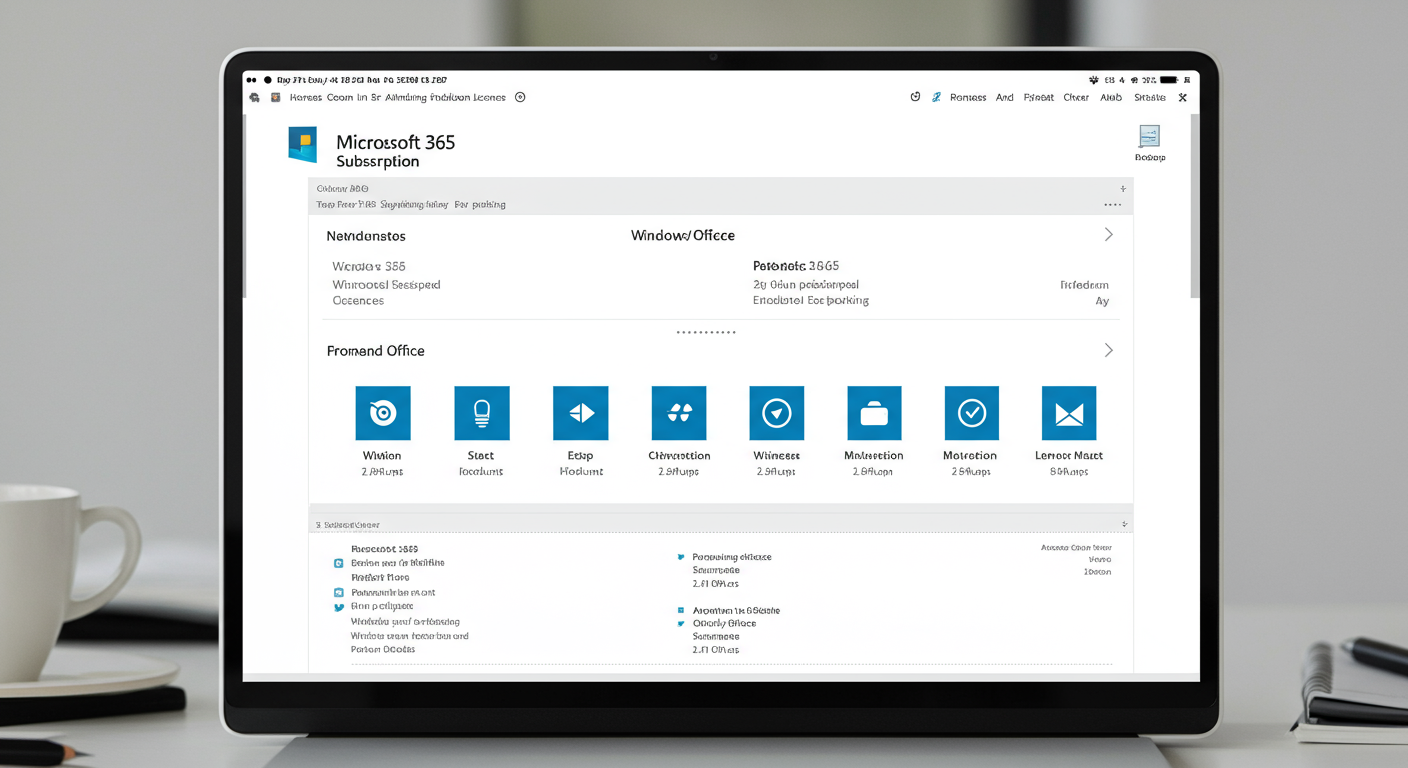This screenshot has height=768, width=1408.
Task: Open the three-dot menu in the gray header
Action: 1112,204
